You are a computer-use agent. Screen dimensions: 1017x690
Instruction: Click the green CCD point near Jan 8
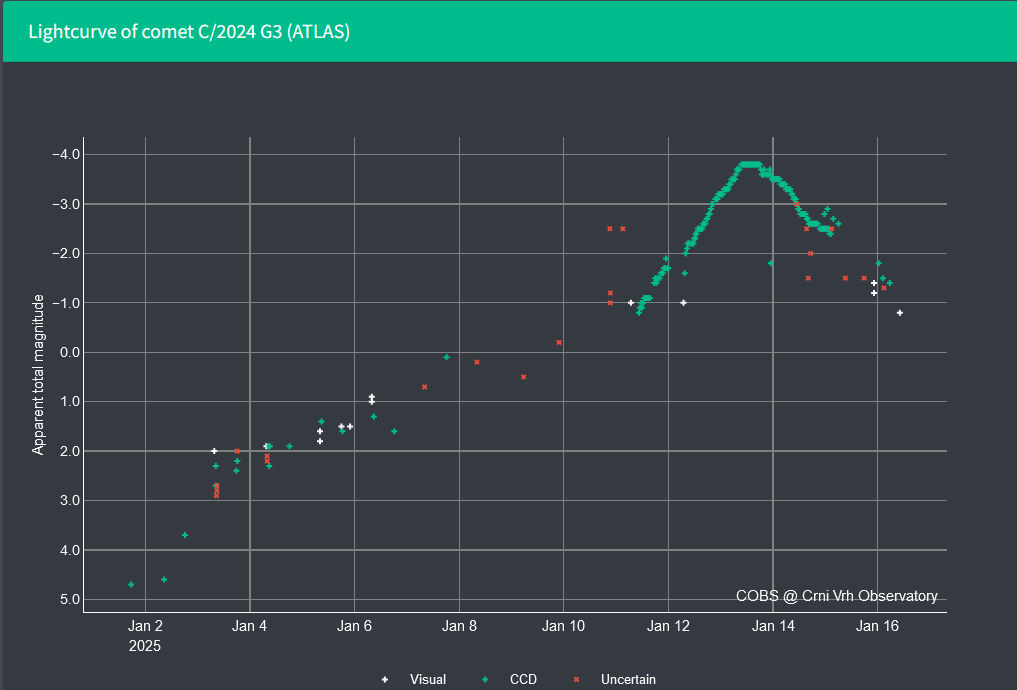[x=446, y=357]
